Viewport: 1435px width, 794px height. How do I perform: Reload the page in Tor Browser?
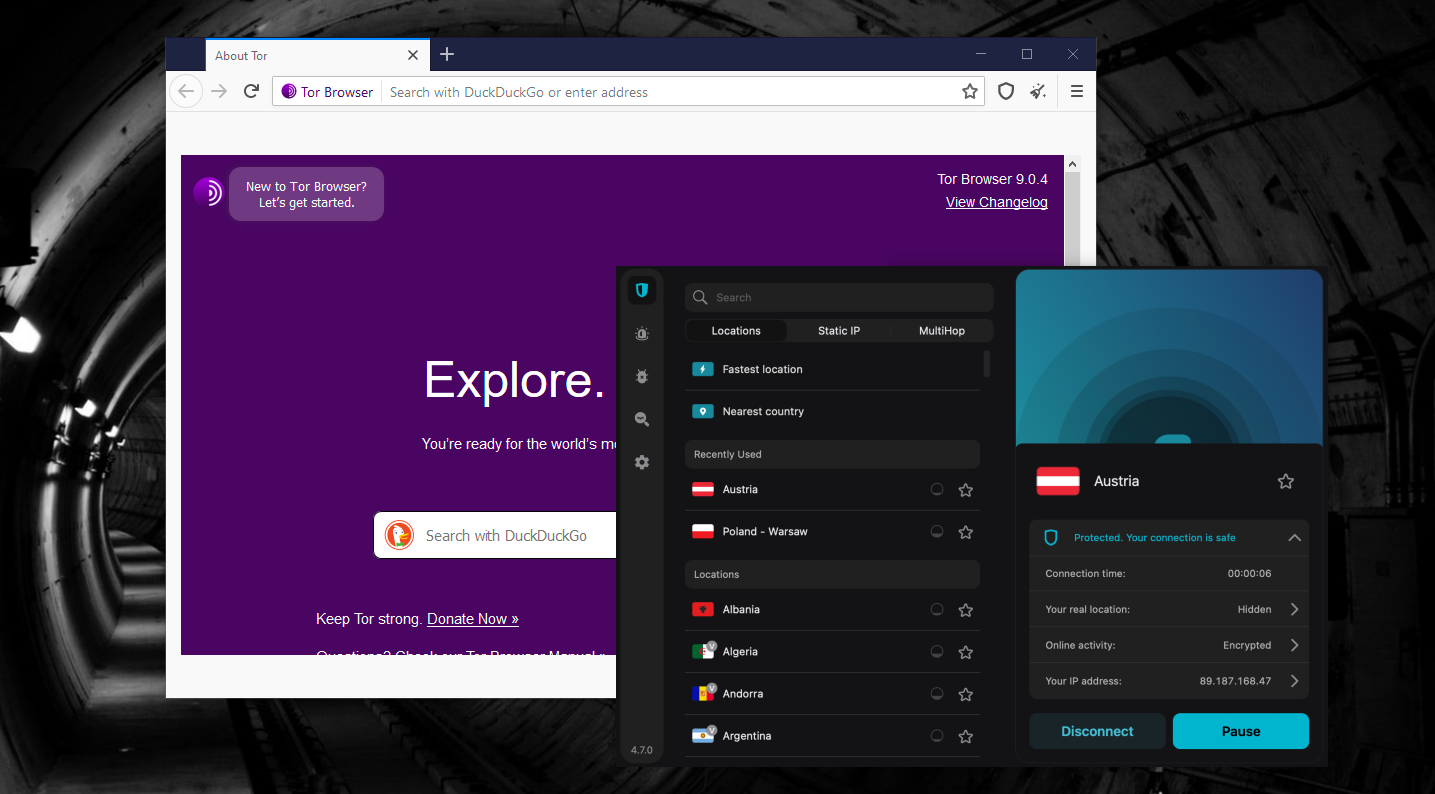tap(252, 92)
